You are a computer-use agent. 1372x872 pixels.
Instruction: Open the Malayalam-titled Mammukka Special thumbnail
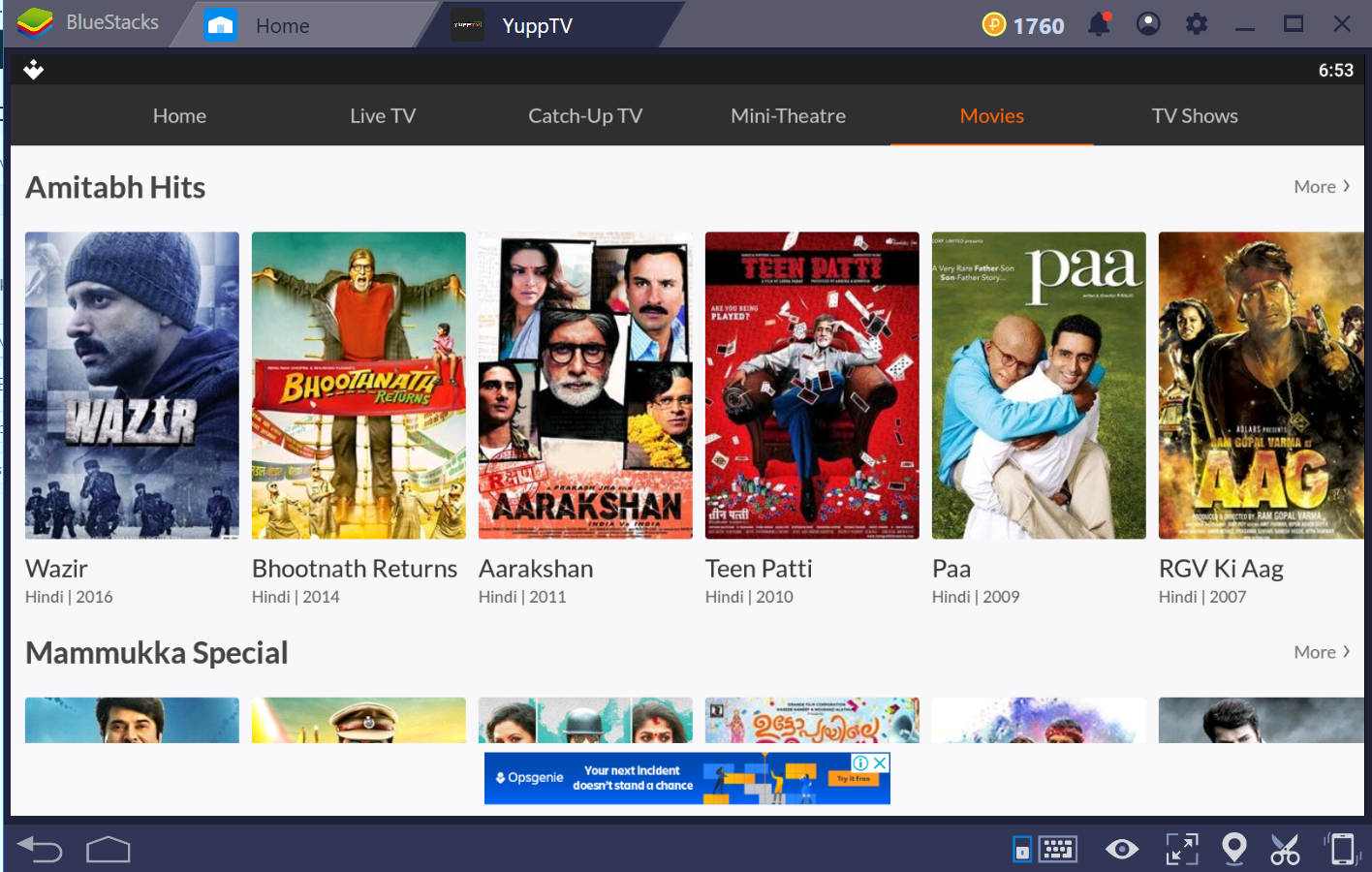pos(812,720)
